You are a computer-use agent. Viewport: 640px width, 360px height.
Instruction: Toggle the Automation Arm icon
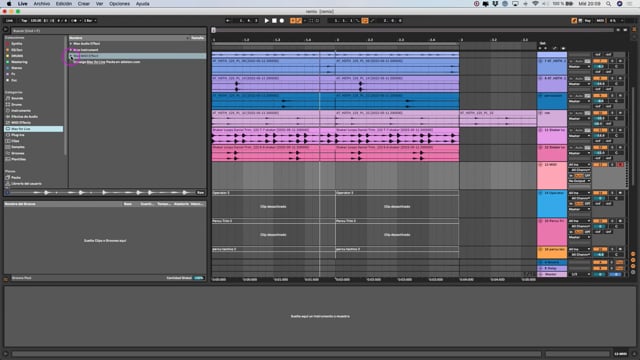pyautogui.click(x=299, y=20)
